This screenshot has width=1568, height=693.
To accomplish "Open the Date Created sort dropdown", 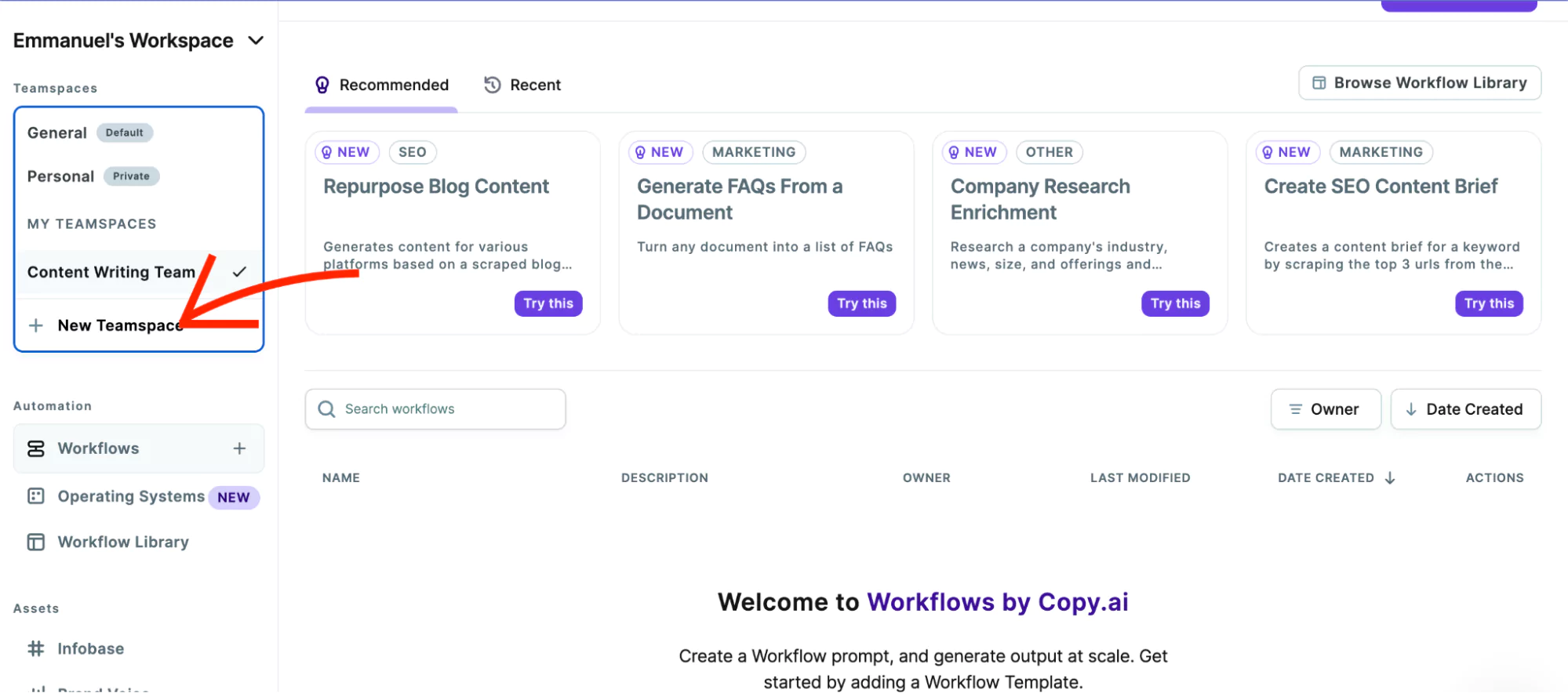I will click(x=1465, y=409).
